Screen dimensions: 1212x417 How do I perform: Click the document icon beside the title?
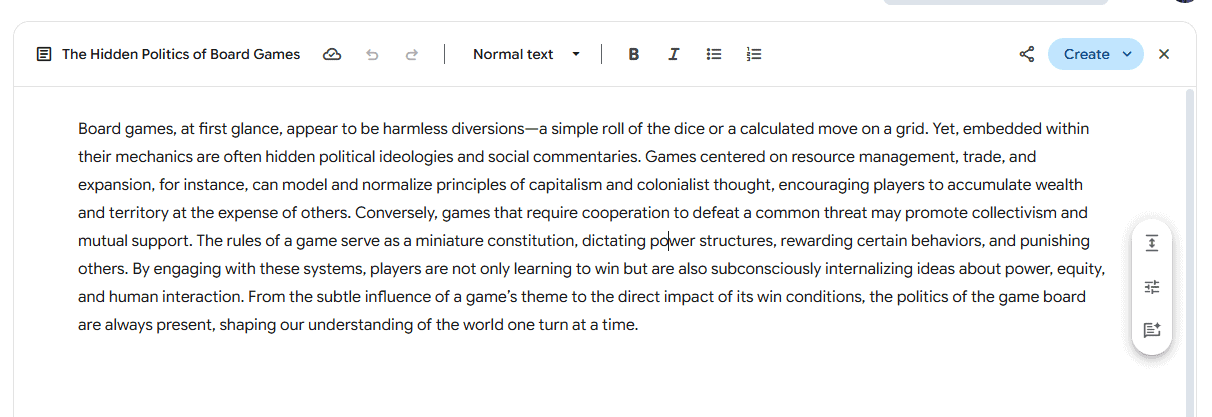tap(44, 55)
